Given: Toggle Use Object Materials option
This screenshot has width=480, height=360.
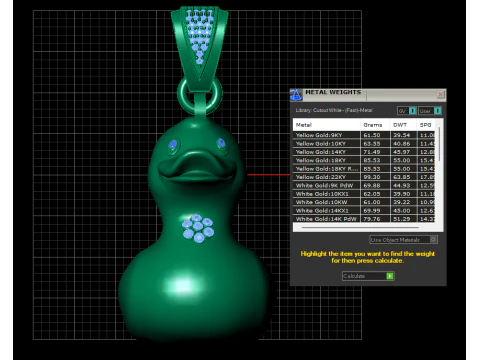Looking at the screenshot, I should point(403,239).
